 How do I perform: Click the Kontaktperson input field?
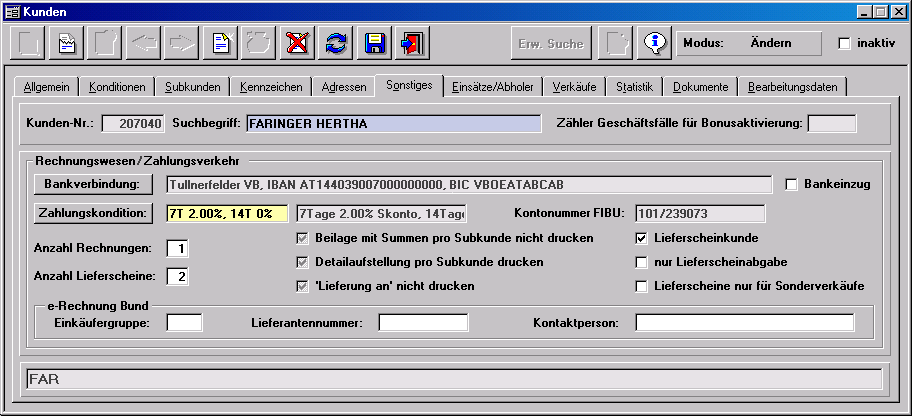click(745, 322)
